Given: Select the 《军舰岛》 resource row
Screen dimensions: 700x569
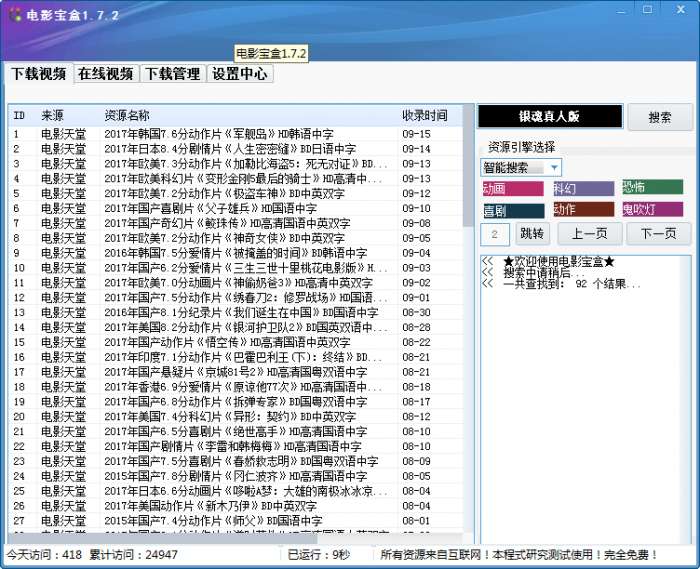Looking at the screenshot, I should [235, 134].
